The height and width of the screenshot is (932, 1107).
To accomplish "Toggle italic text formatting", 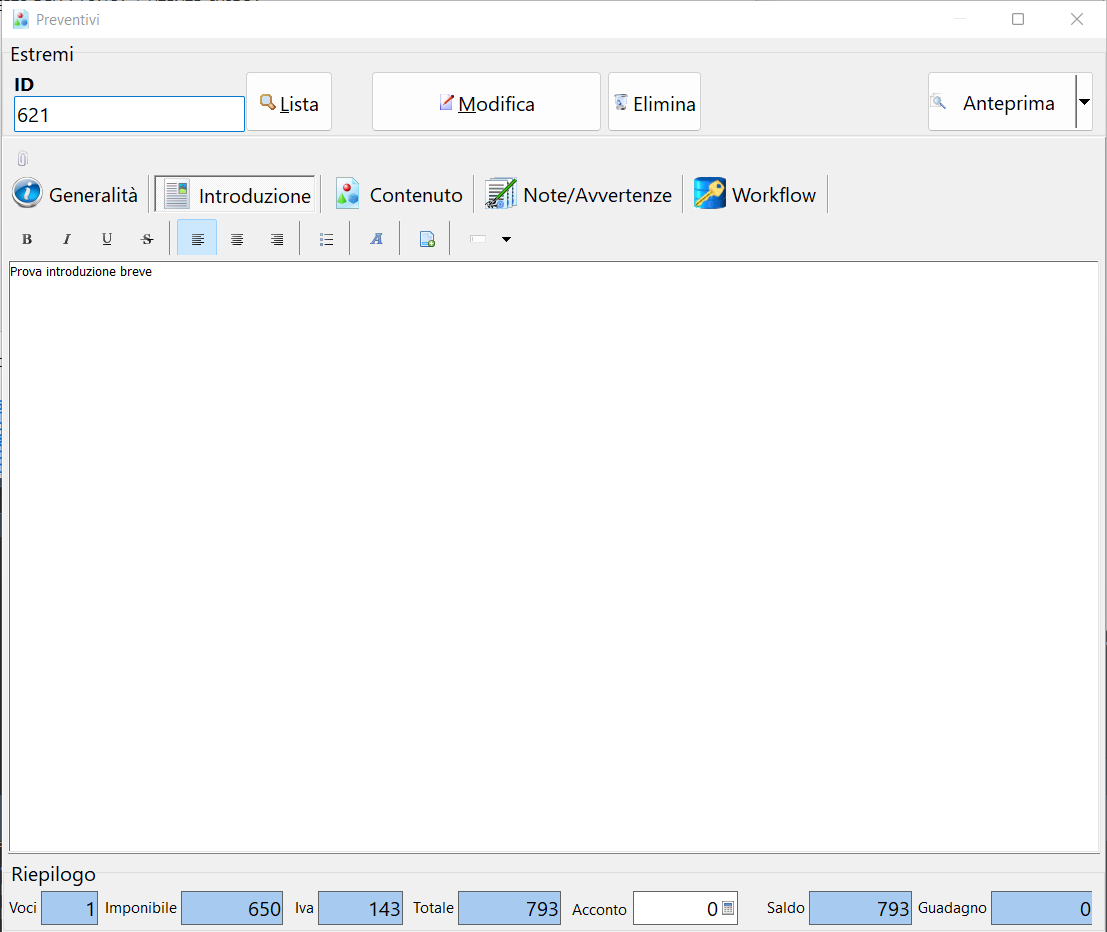I will click(x=67, y=239).
